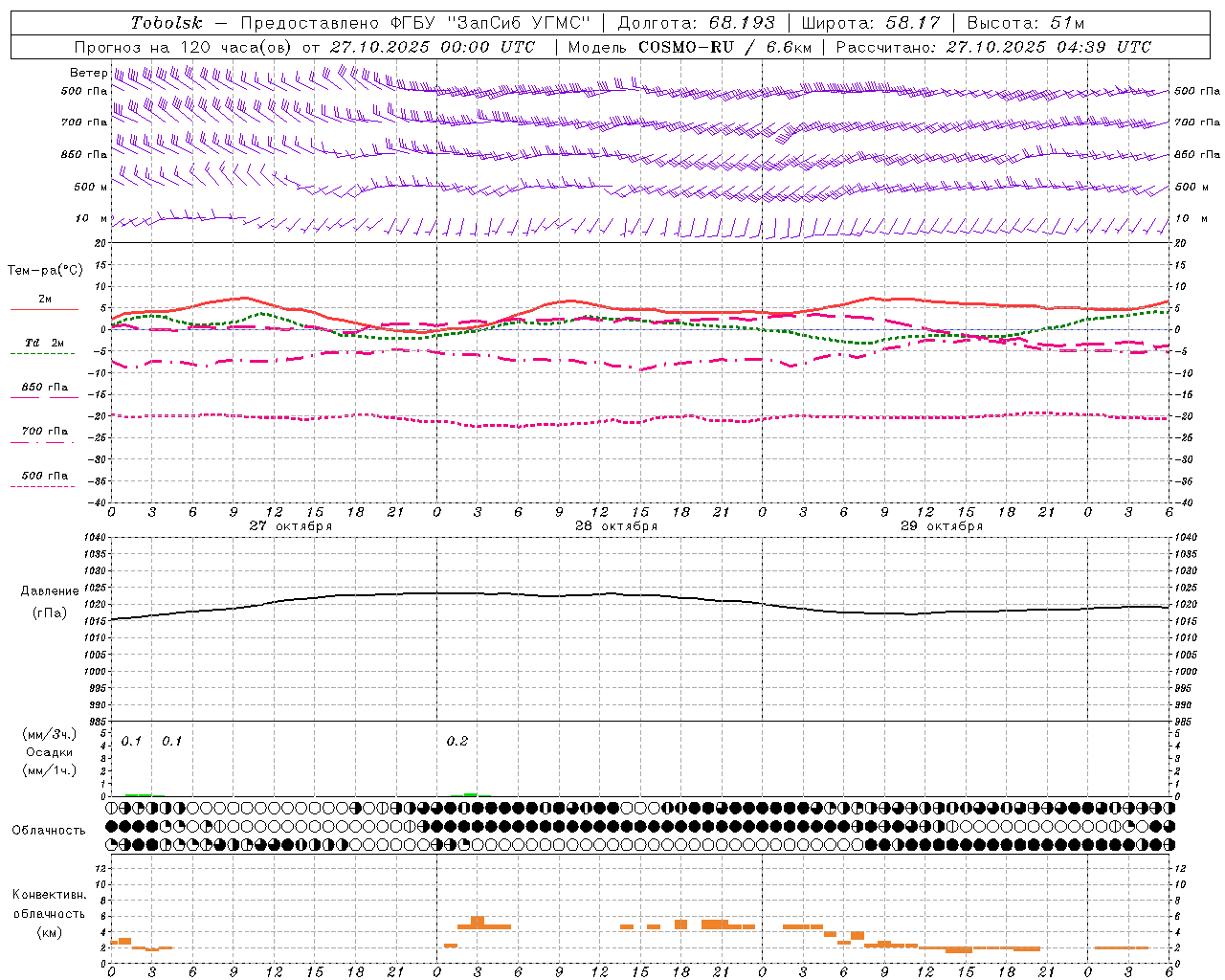The height and width of the screenshot is (980, 1225).
Task: Click the Высота: 51м value
Action: (x=1026, y=23)
